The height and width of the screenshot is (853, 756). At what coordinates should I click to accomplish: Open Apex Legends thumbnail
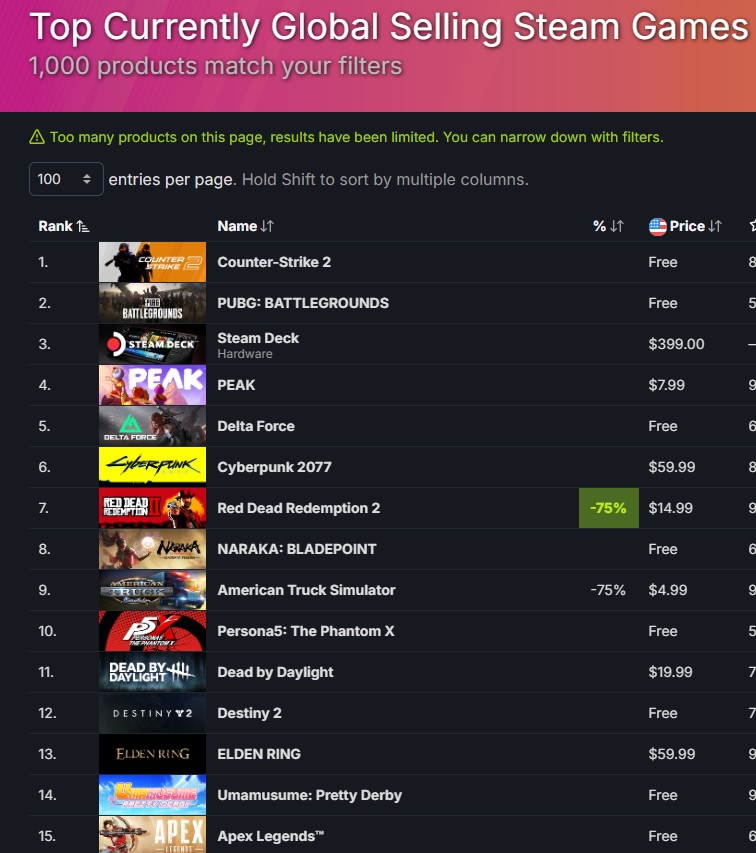(152, 835)
